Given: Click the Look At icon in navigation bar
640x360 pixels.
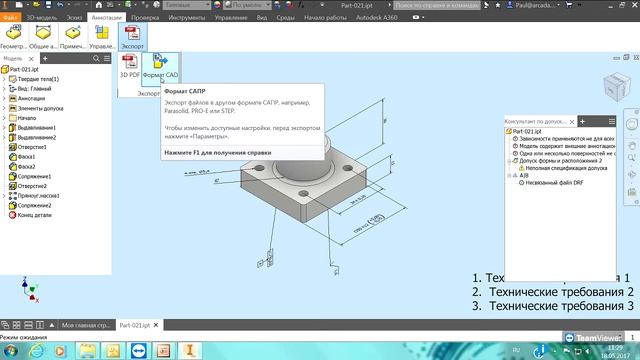Looking at the screenshot, I should pos(632,191).
